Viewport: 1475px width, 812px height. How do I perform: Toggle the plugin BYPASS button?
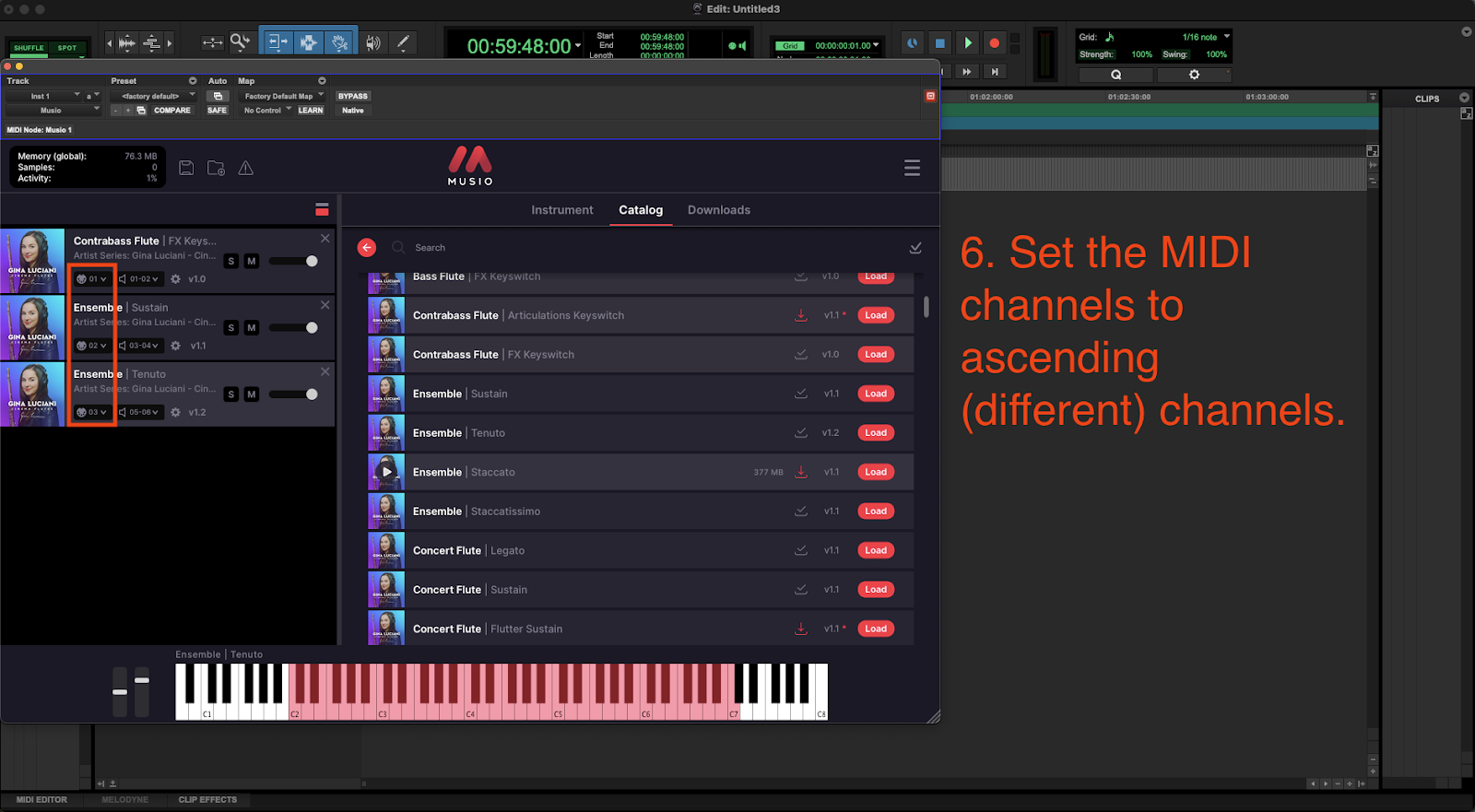352,96
